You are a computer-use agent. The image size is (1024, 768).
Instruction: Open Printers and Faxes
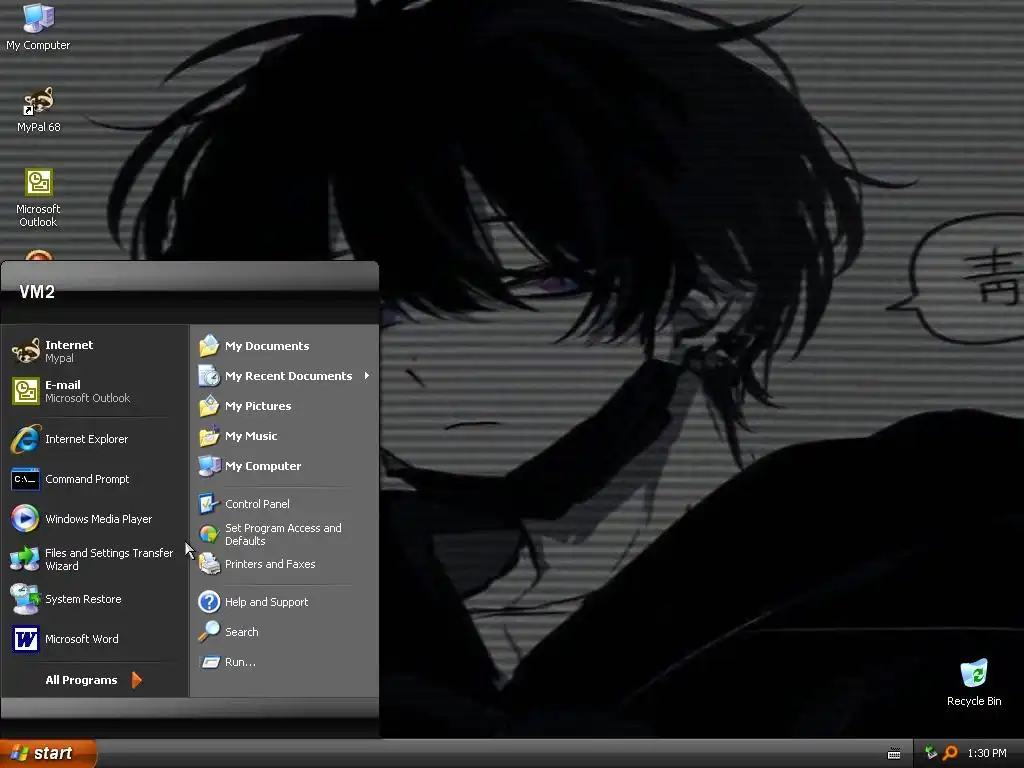pos(285,564)
